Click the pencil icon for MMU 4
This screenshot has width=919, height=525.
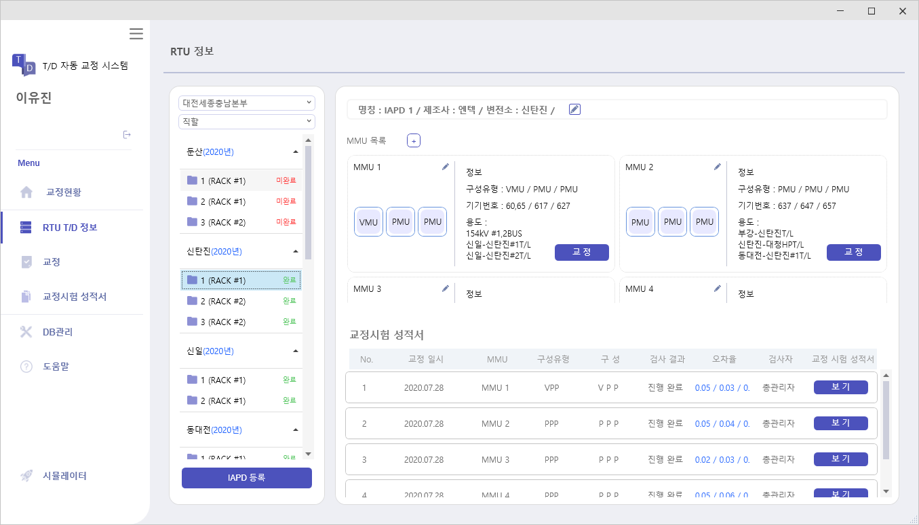tap(717, 289)
